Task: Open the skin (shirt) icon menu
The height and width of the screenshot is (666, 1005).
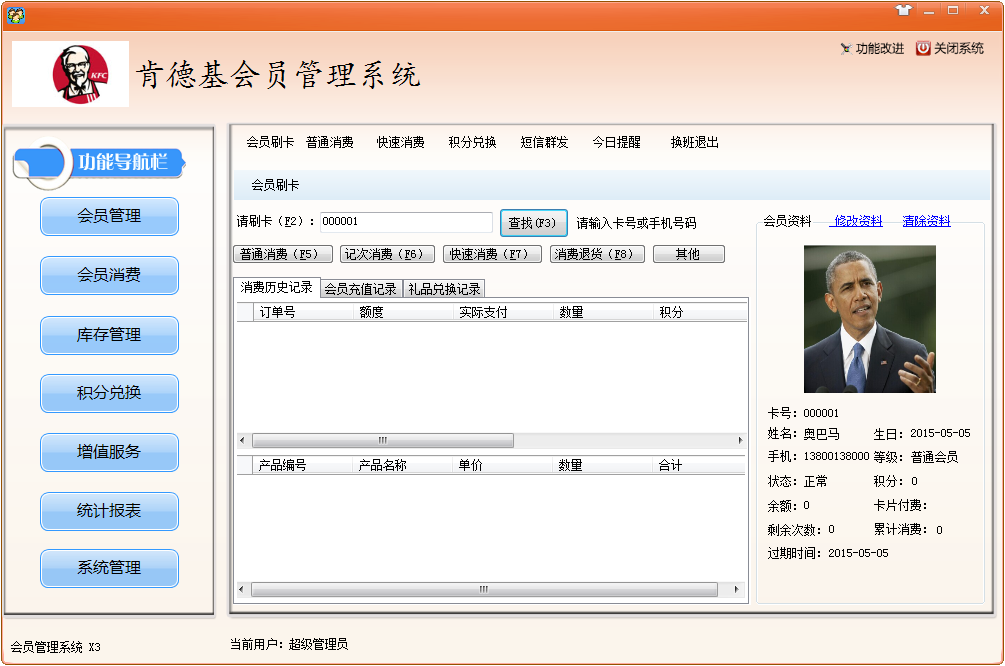Action: [x=904, y=10]
